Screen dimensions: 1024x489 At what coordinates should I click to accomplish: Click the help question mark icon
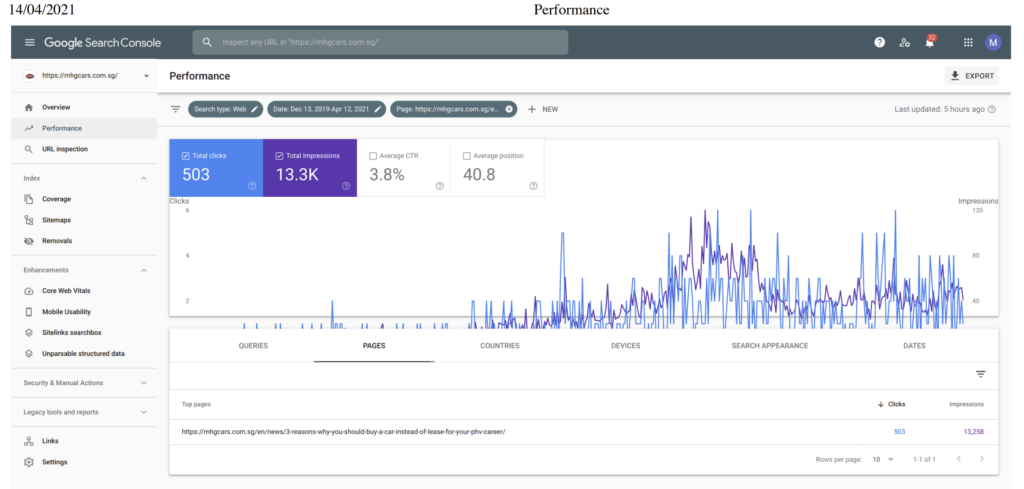point(879,42)
